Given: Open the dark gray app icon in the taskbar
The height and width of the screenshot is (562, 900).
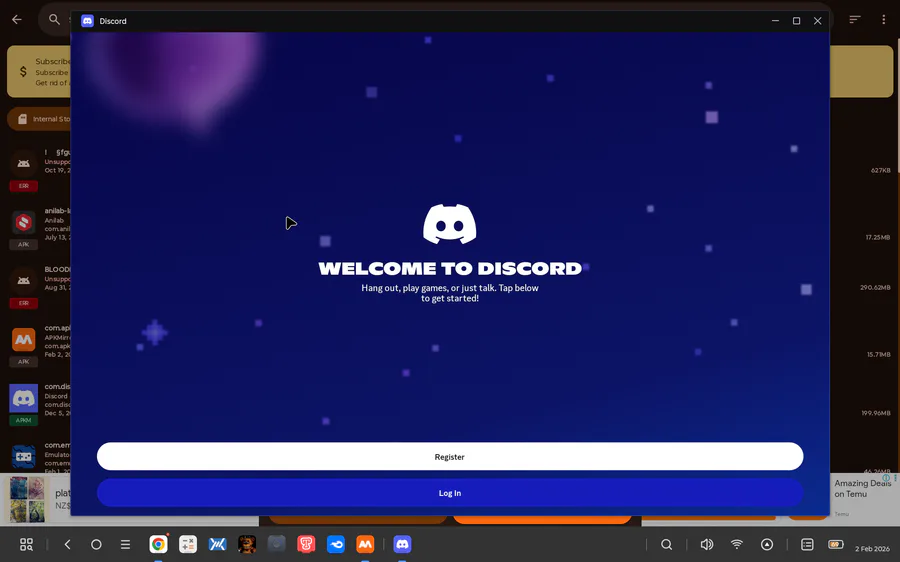Looking at the screenshot, I should pos(277,544).
